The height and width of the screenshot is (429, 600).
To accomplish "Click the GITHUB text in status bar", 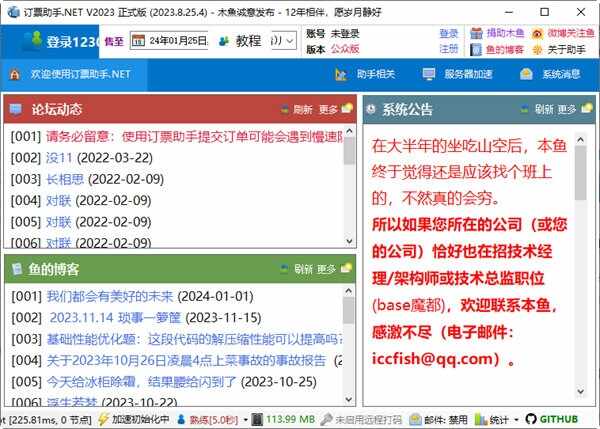I will [x=559, y=419].
